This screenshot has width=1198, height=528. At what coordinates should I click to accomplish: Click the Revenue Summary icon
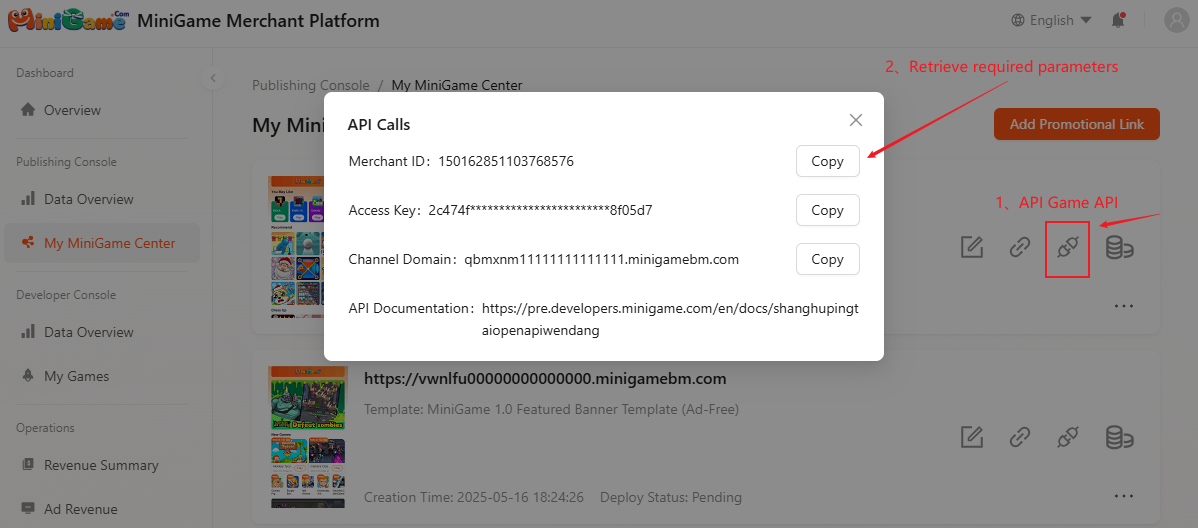[x=28, y=465]
